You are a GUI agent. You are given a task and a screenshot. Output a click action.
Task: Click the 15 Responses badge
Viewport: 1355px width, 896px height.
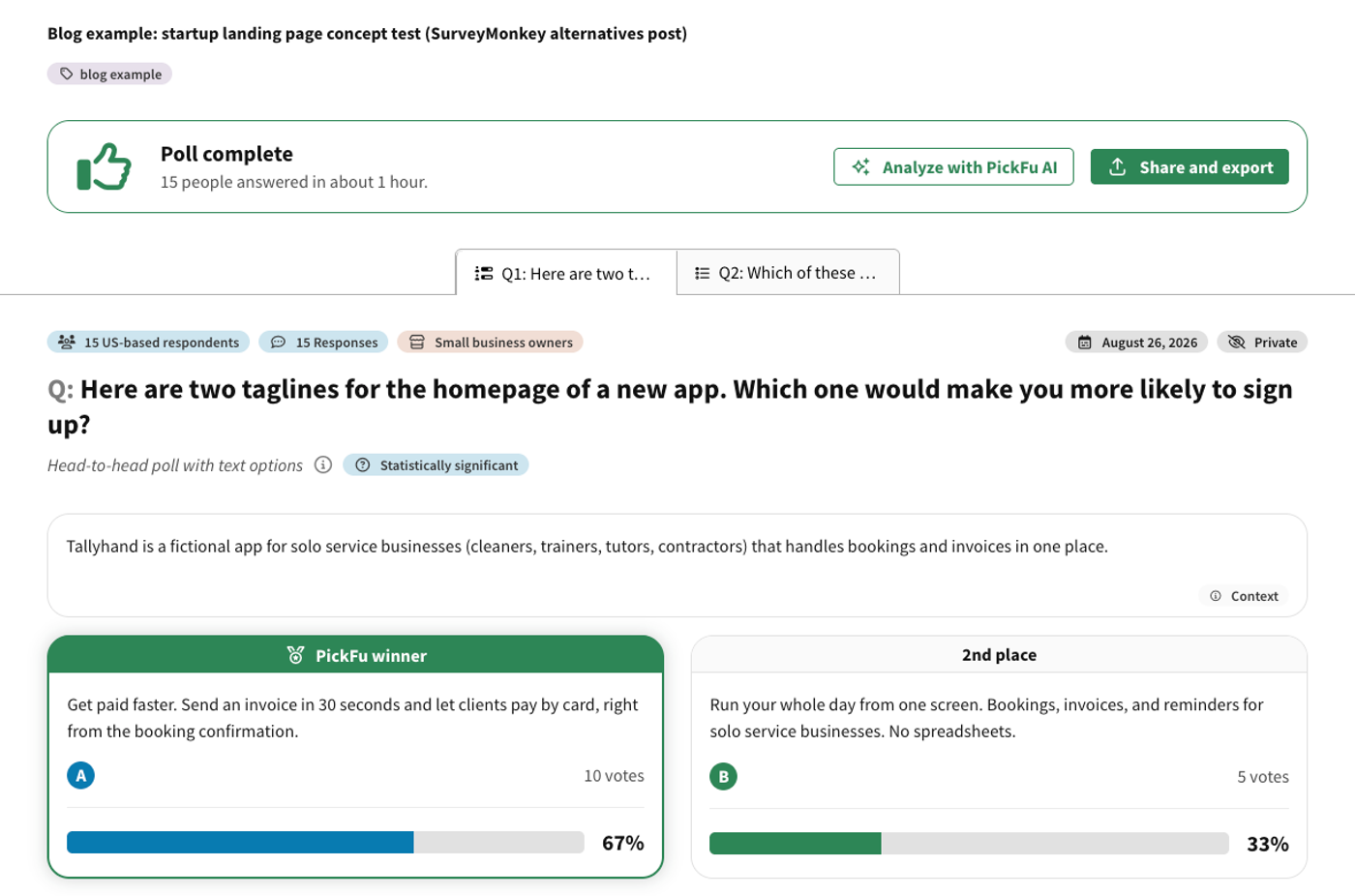click(323, 342)
